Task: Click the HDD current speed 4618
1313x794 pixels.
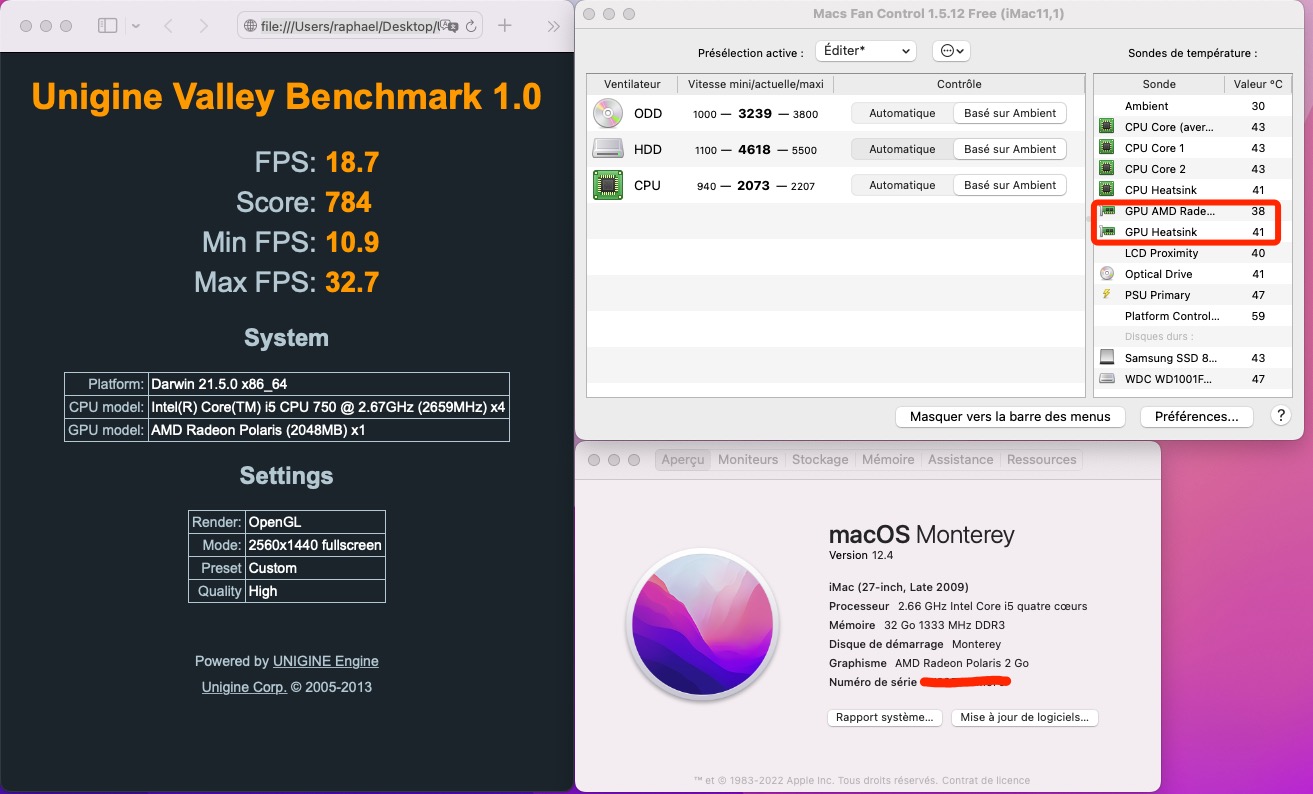Action: [755, 150]
